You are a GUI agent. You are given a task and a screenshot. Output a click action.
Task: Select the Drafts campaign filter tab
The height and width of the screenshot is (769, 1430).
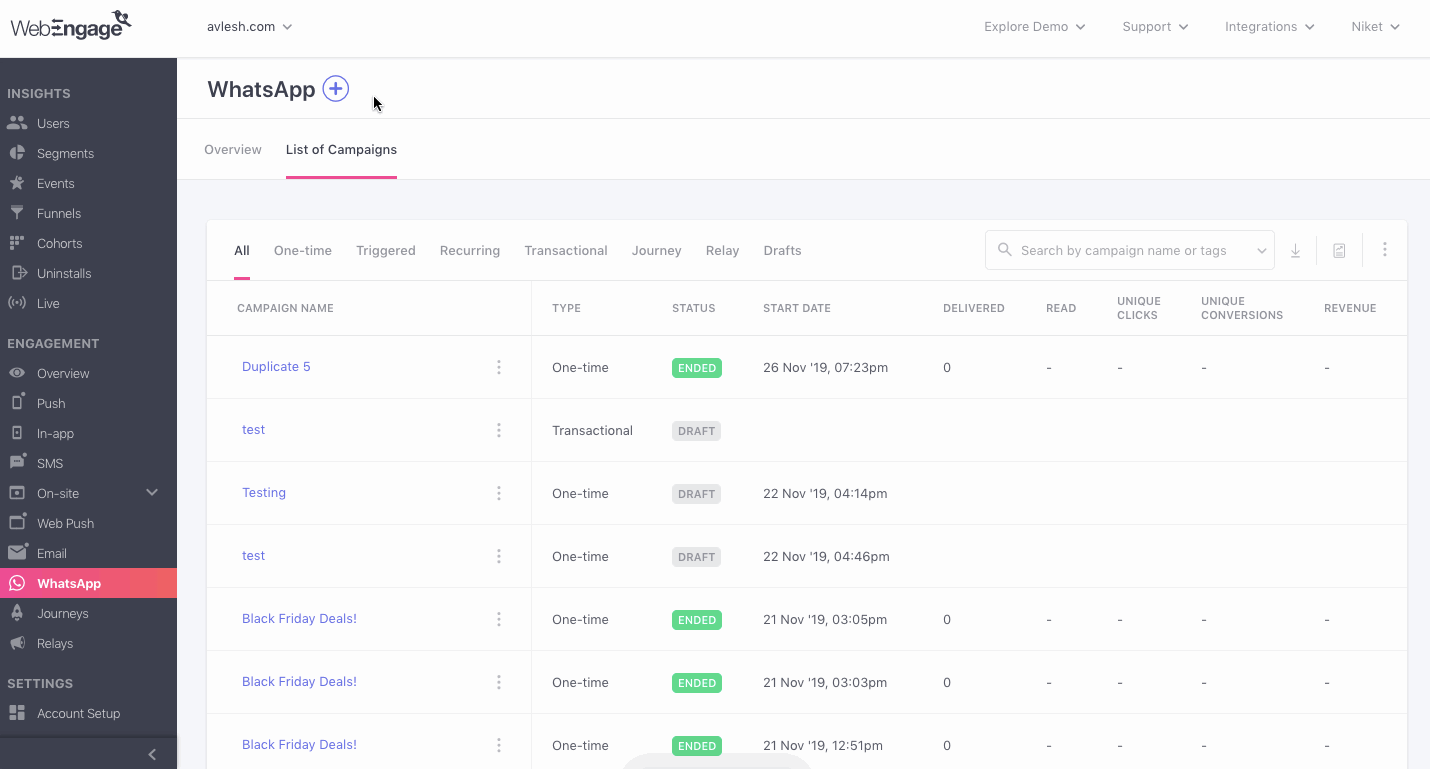(x=782, y=250)
